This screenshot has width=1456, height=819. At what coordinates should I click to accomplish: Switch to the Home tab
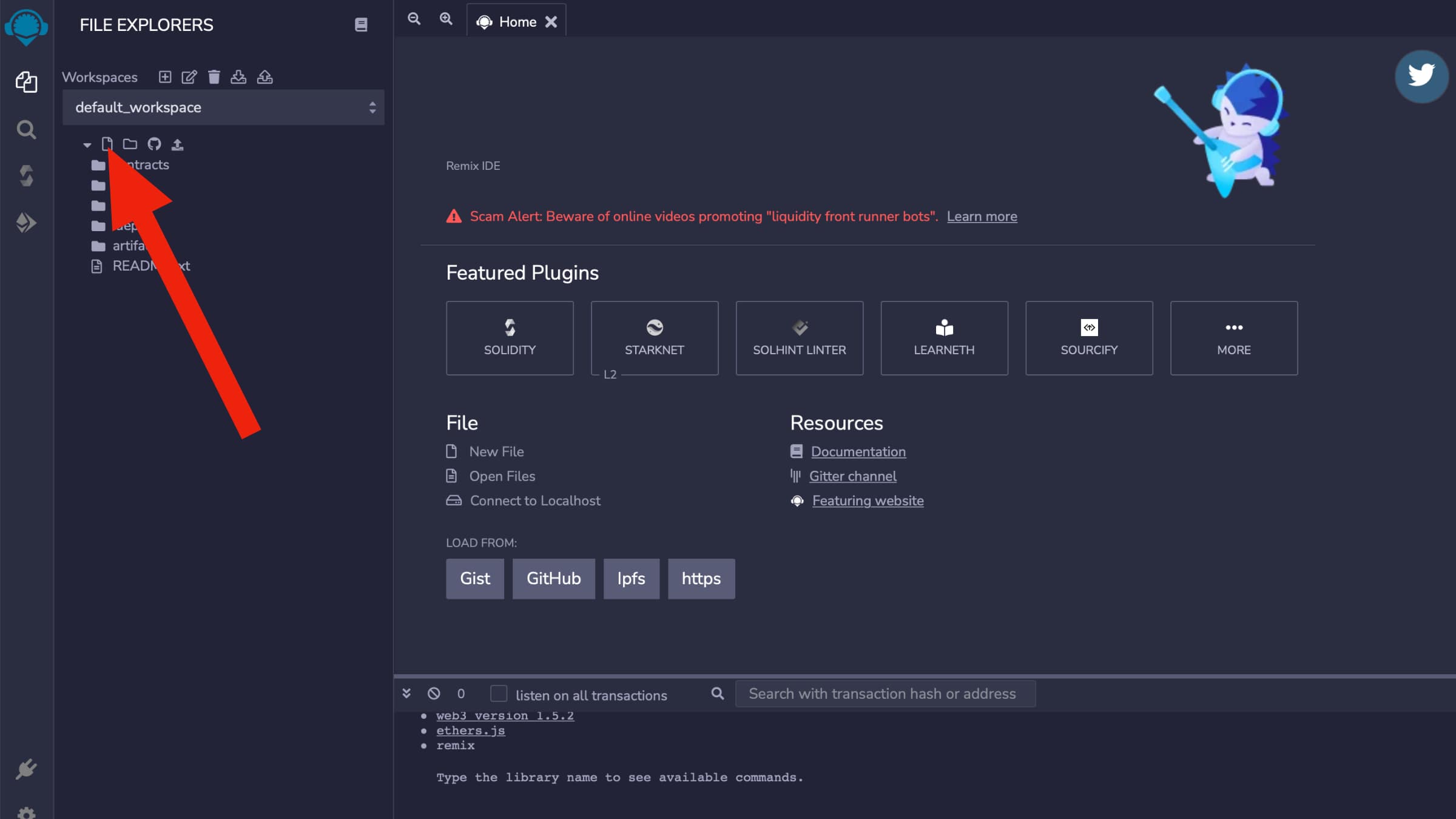[x=517, y=22]
